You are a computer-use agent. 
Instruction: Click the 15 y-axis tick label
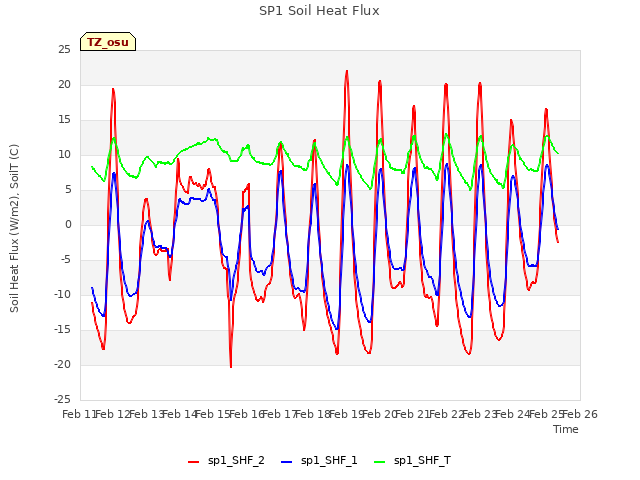pyautogui.click(x=64, y=120)
